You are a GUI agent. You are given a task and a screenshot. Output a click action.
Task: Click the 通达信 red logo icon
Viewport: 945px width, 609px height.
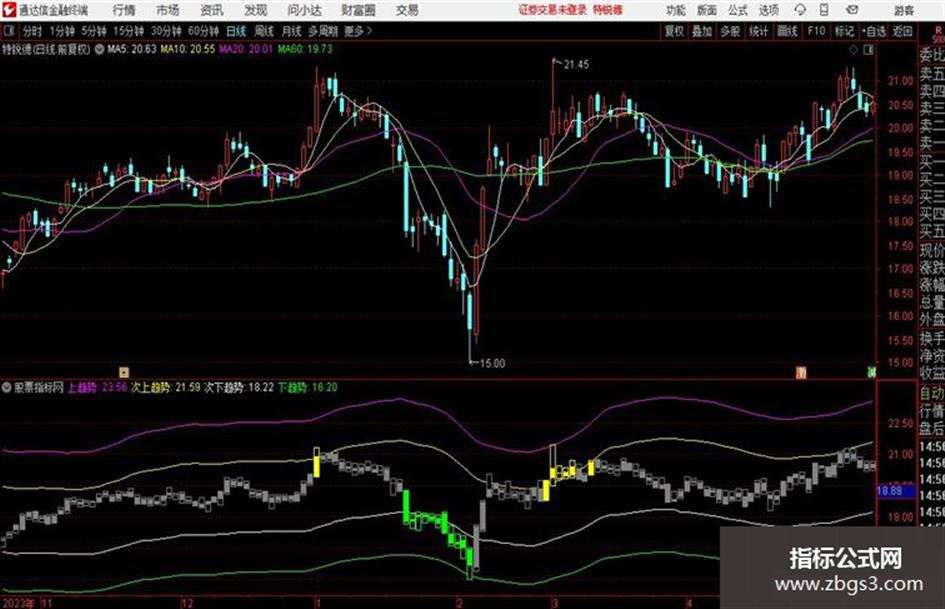[9, 10]
